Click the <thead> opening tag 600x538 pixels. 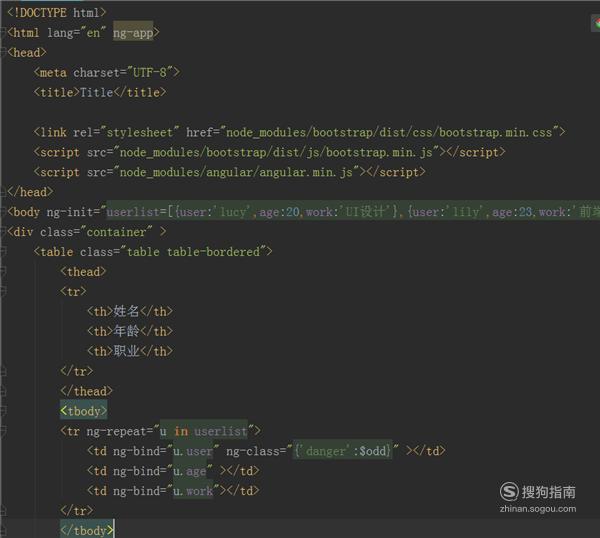pos(83,272)
